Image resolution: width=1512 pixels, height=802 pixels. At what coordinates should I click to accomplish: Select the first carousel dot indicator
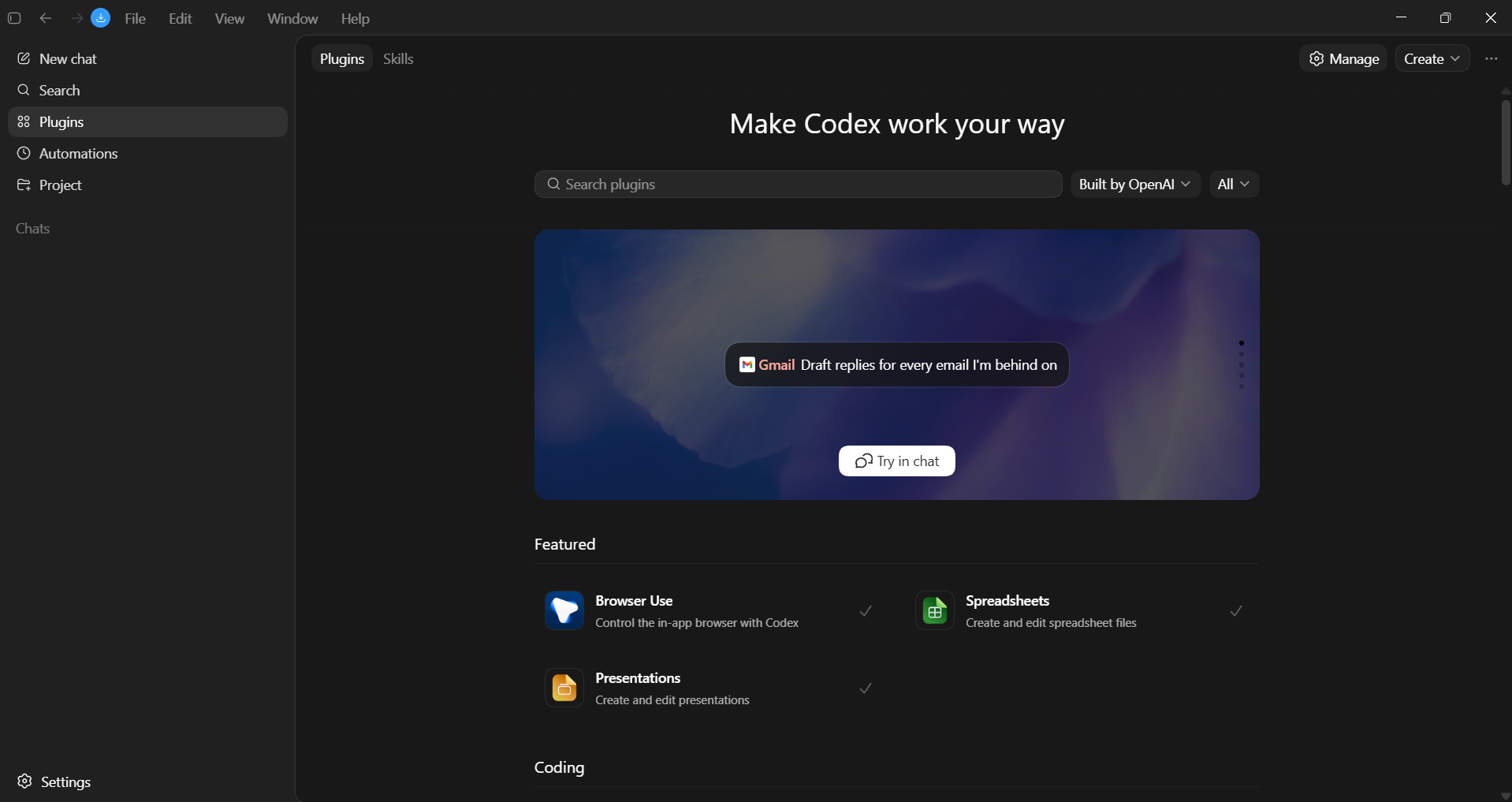point(1242,343)
